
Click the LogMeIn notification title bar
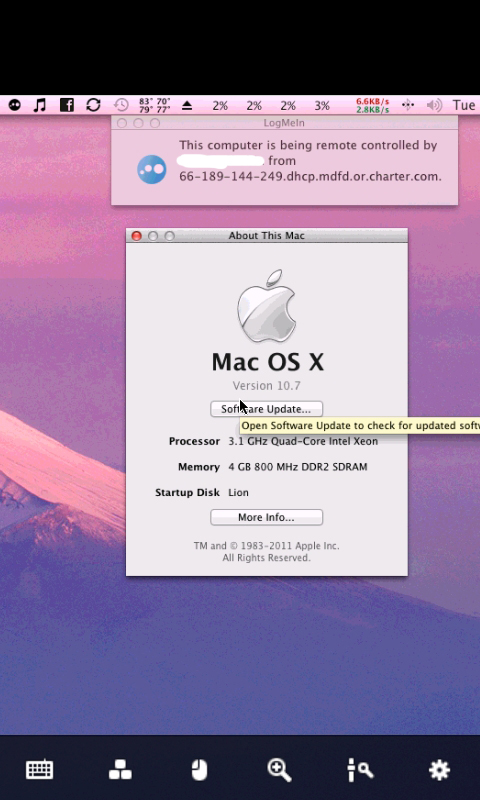pyautogui.click(x=284, y=123)
